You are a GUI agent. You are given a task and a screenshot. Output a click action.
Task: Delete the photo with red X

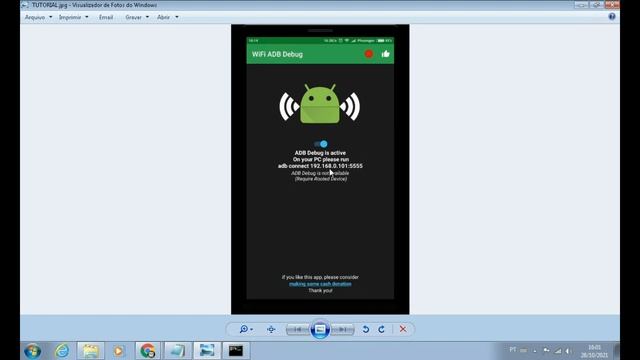(403, 329)
